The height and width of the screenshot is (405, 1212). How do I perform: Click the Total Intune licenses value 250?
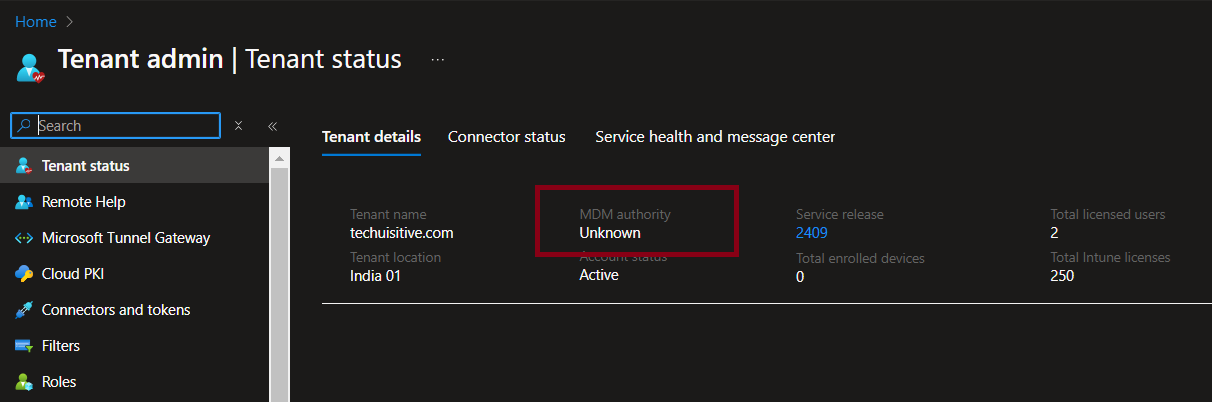(1062, 276)
